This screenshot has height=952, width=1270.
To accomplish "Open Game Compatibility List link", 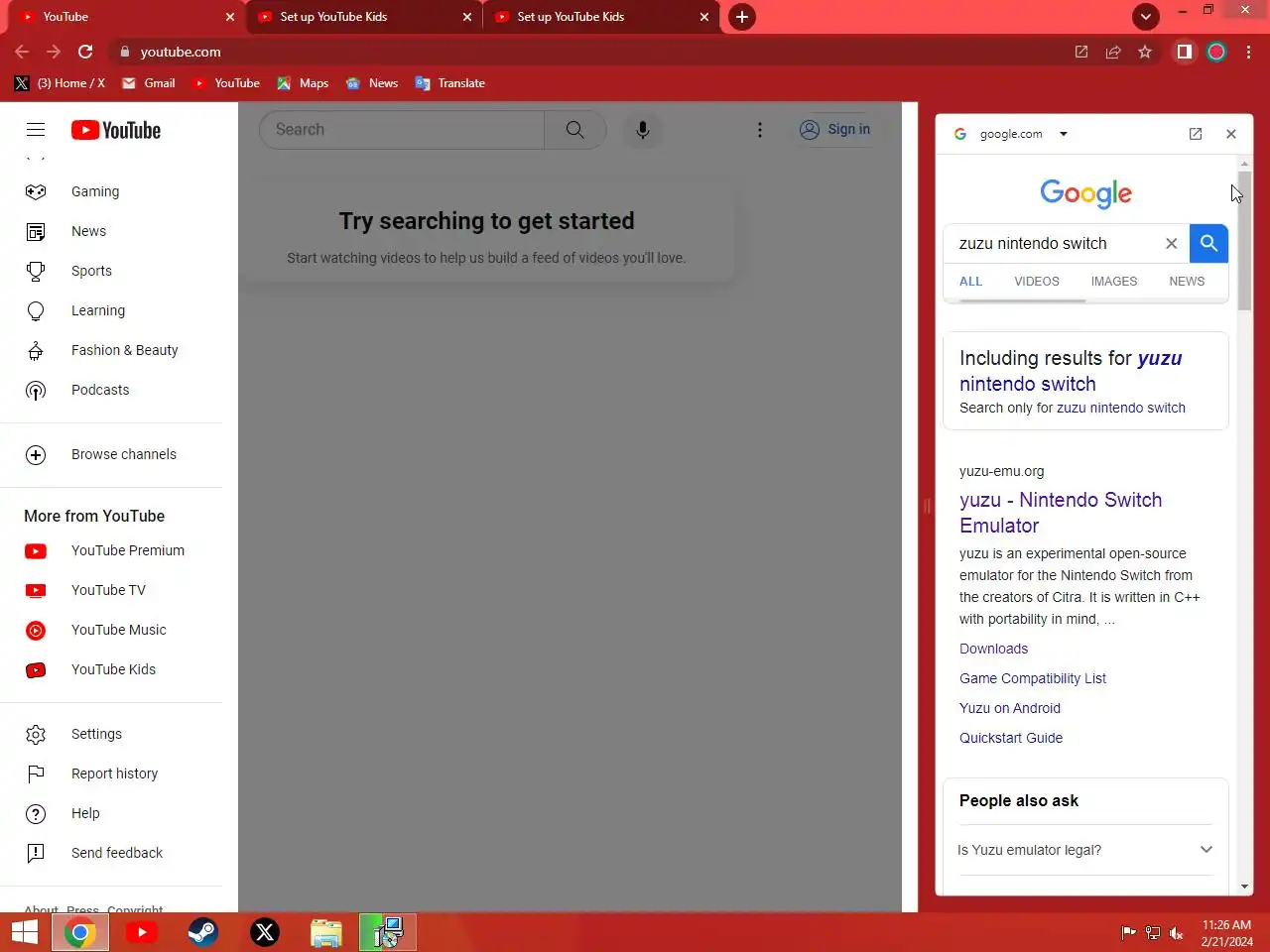I will tap(1033, 678).
